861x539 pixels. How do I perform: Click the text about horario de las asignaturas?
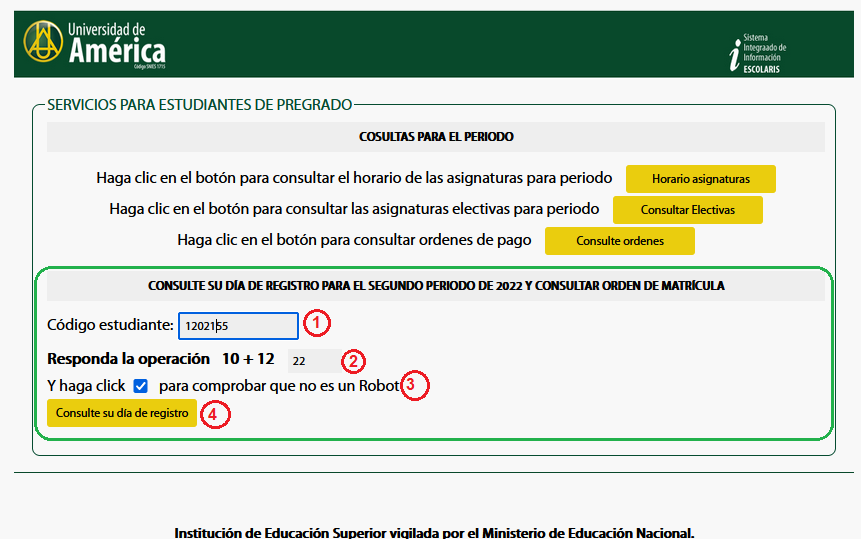point(354,178)
